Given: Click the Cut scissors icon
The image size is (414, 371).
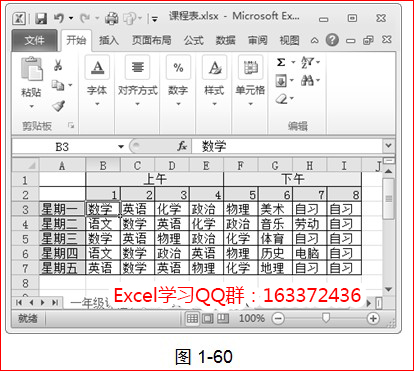Looking at the screenshot, I should coord(58,65).
